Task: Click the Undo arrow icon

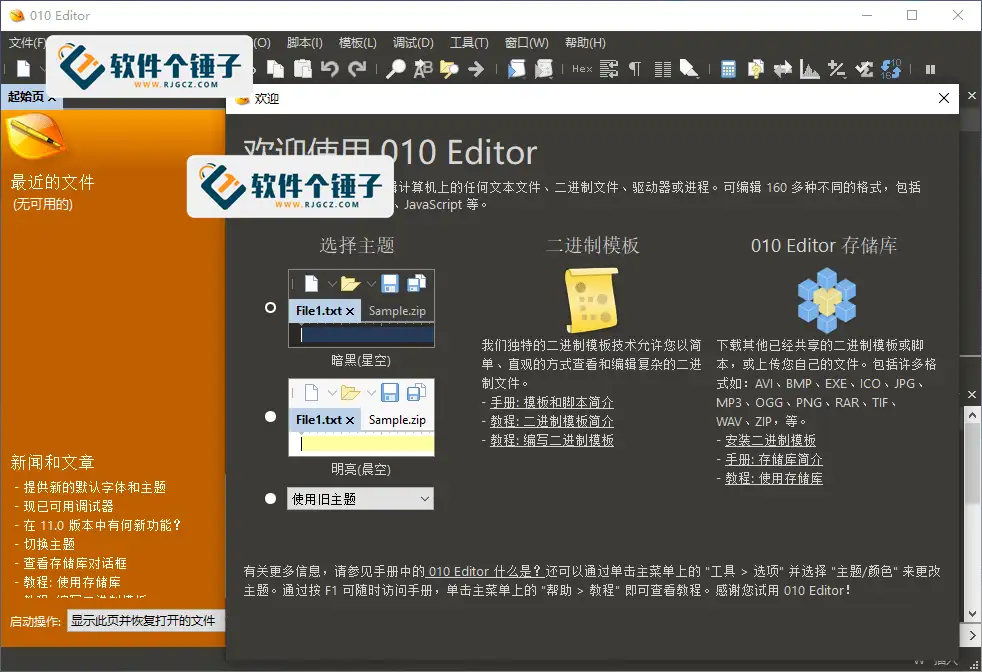Action: (x=330, y=69)
